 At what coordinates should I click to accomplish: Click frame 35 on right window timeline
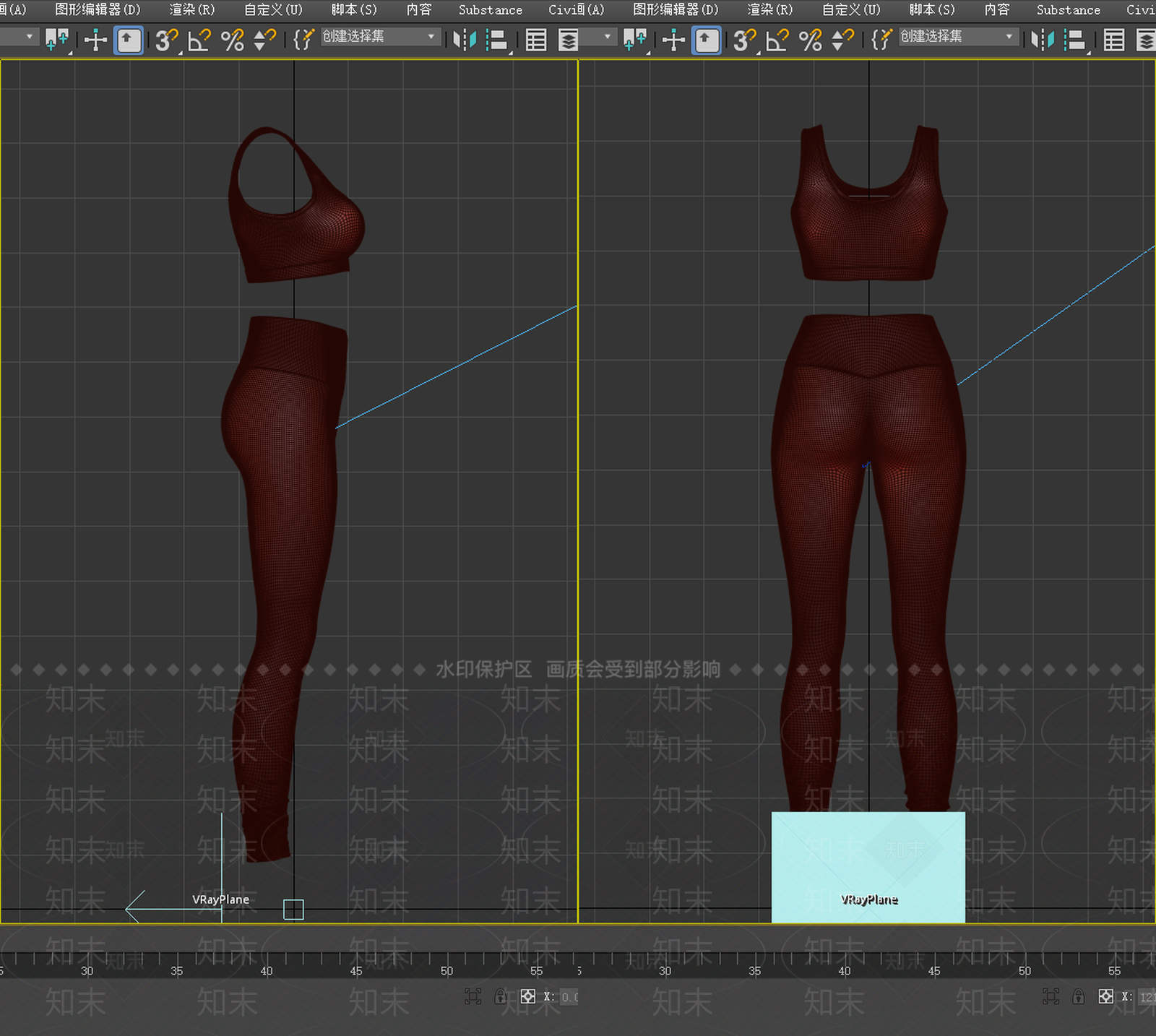(755, 971)
